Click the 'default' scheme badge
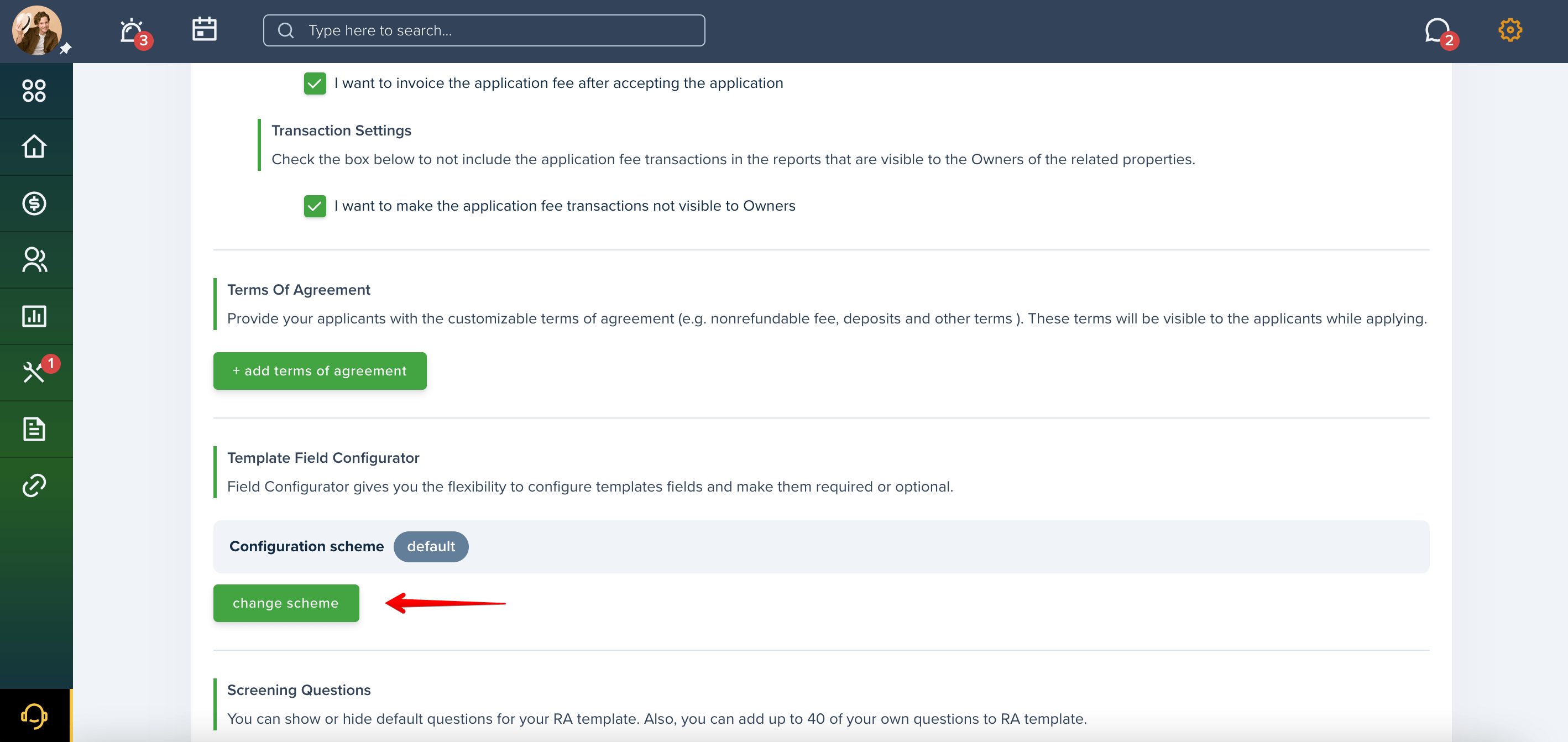1568x742 pixels. (431, 547)
